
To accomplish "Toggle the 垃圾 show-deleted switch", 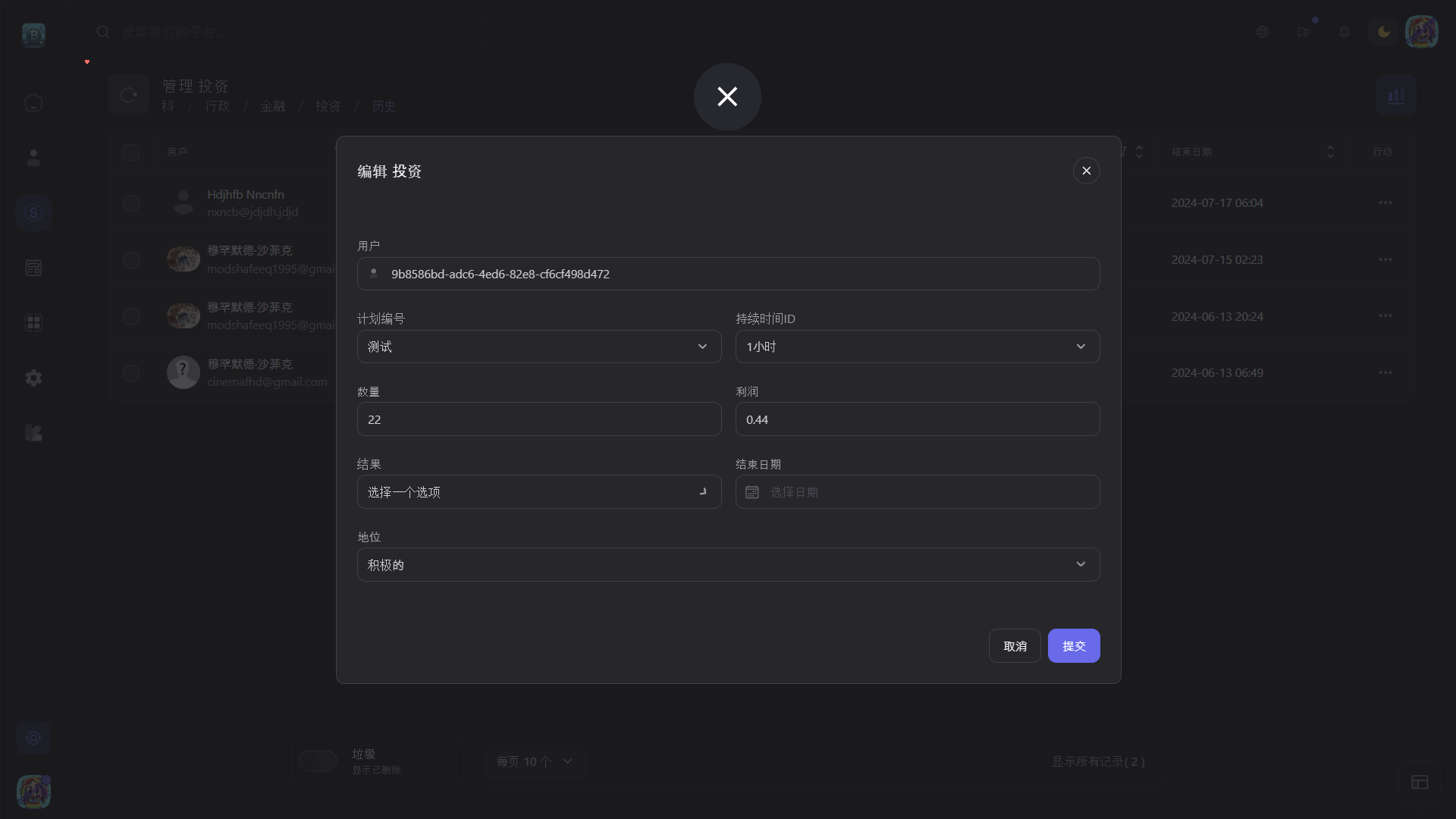I will pos(318,761).
